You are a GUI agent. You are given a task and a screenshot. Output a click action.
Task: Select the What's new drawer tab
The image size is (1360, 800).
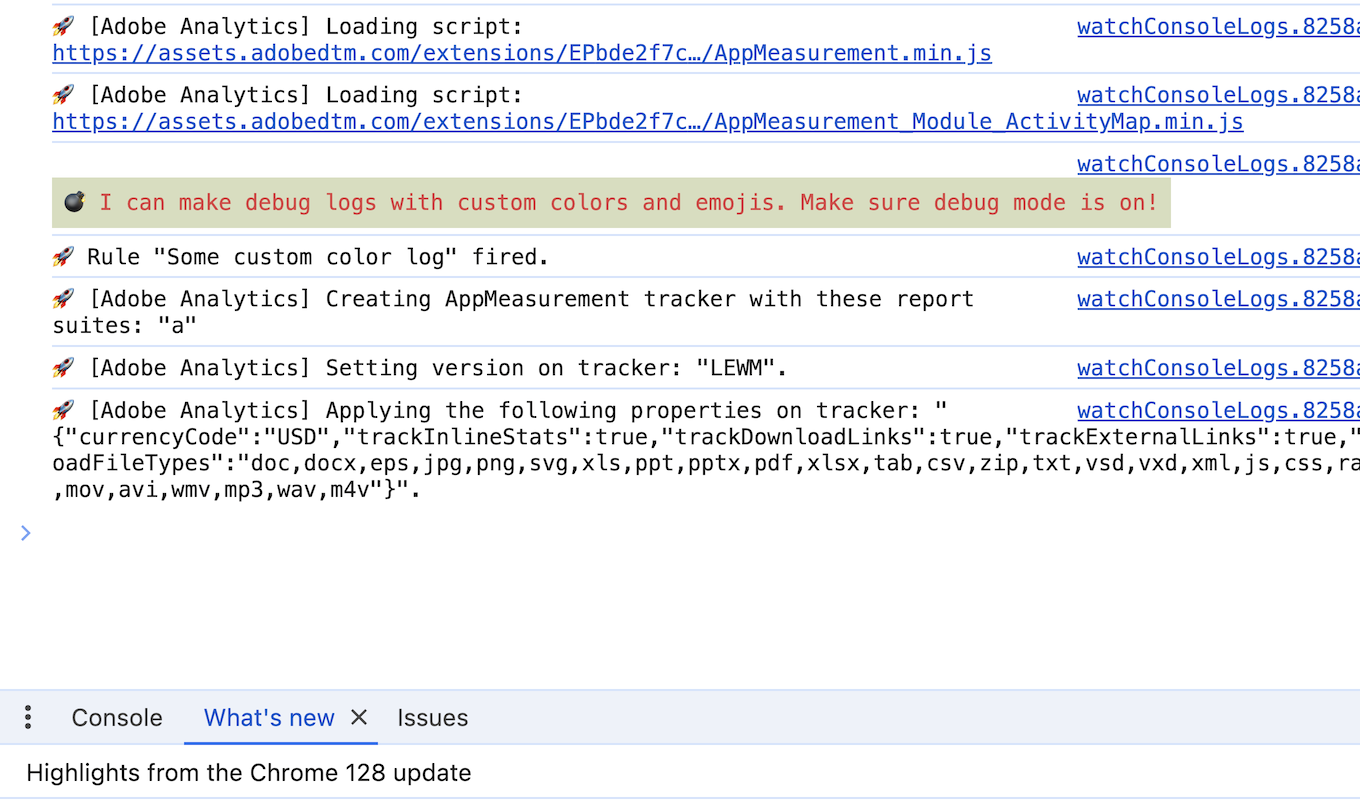click(x=269, y=718)
